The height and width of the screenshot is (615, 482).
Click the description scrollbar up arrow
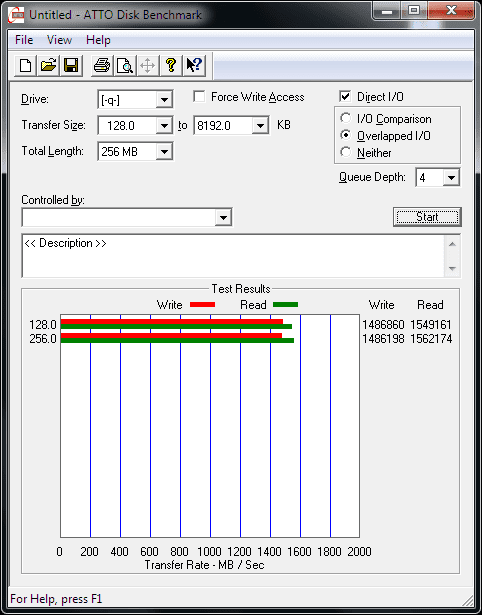coord(452,244)
